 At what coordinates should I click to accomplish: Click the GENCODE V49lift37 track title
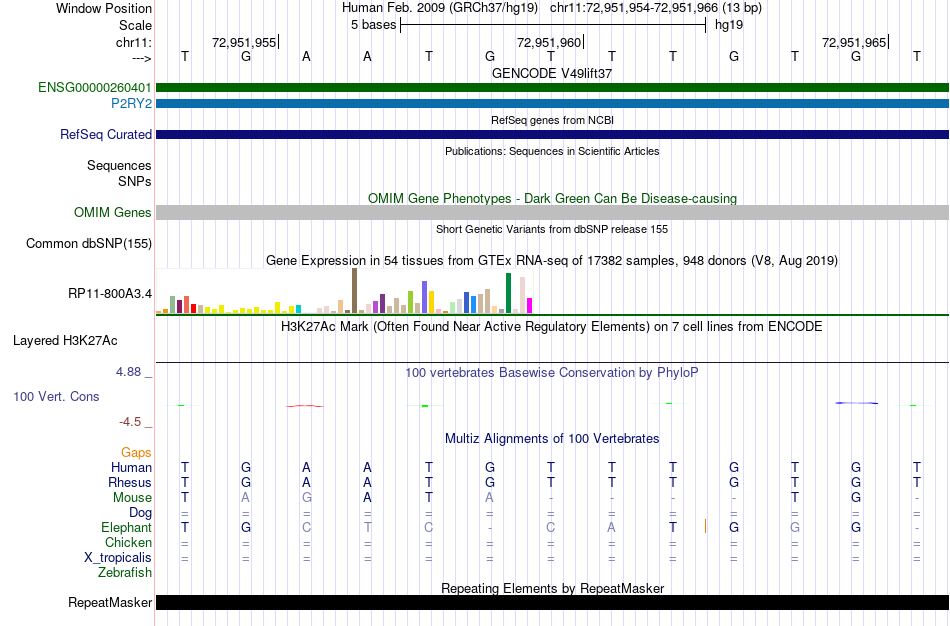552,73
